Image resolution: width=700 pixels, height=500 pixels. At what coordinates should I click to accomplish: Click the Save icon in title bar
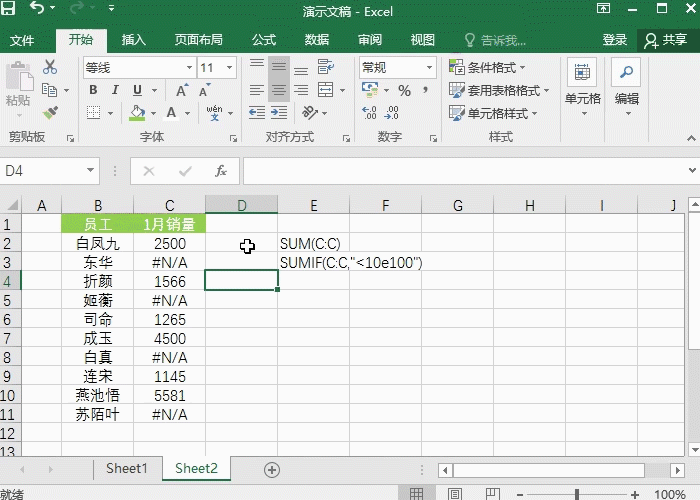[12, 12]
